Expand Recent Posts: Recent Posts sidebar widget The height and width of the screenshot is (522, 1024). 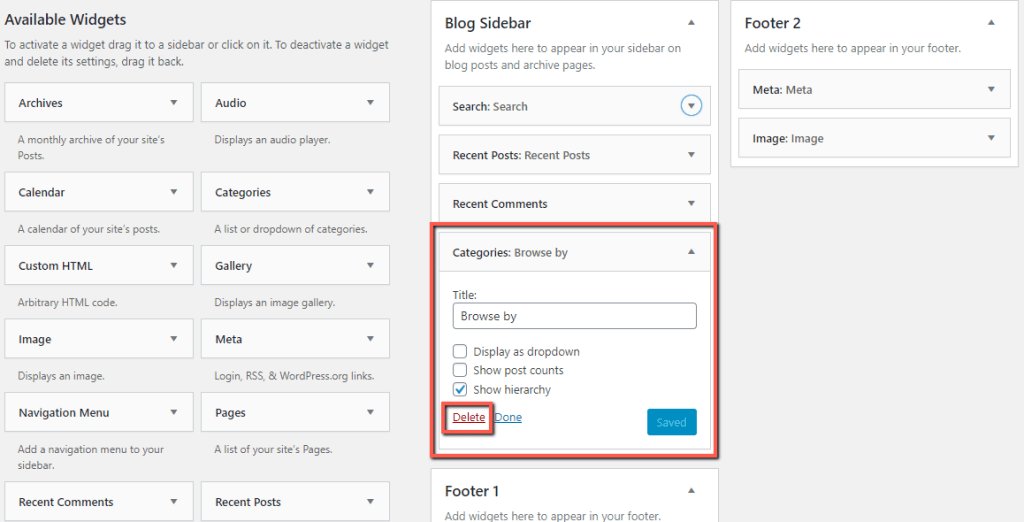point(691,155)
